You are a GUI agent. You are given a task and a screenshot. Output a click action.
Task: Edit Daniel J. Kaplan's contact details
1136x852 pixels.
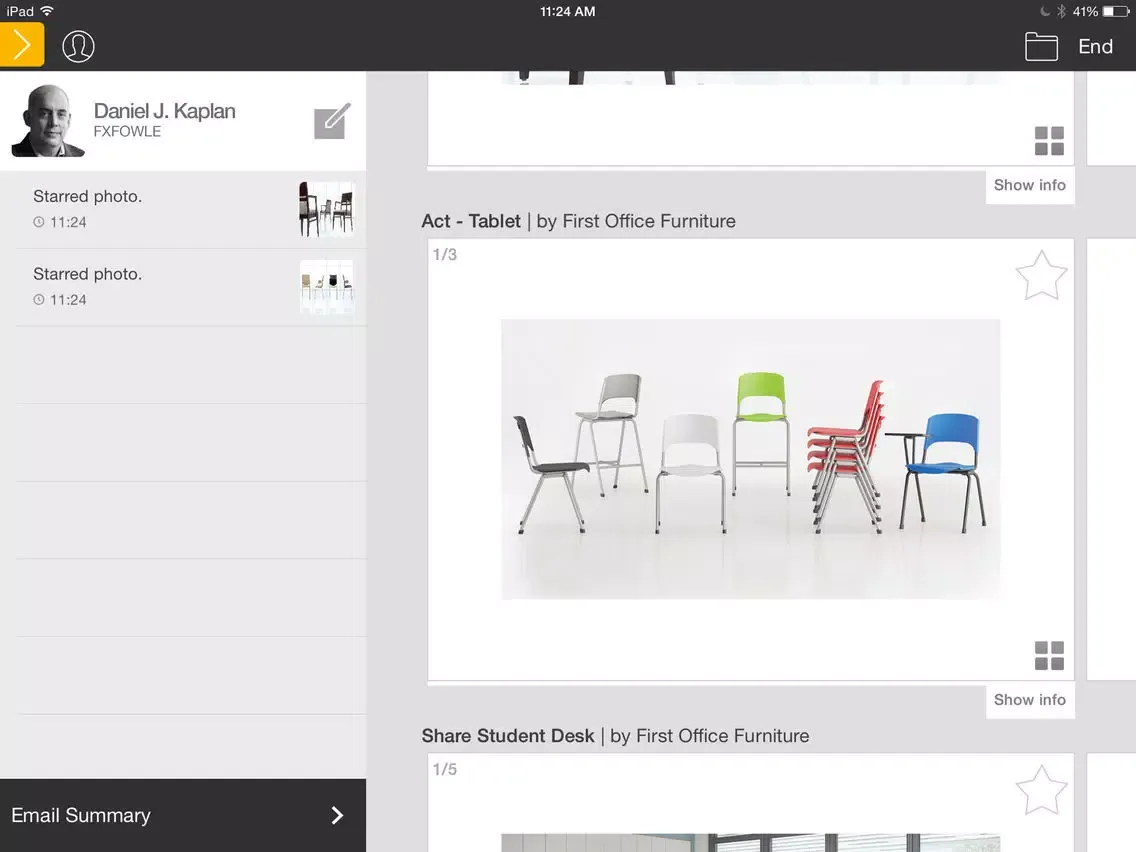tap(332, 122)
